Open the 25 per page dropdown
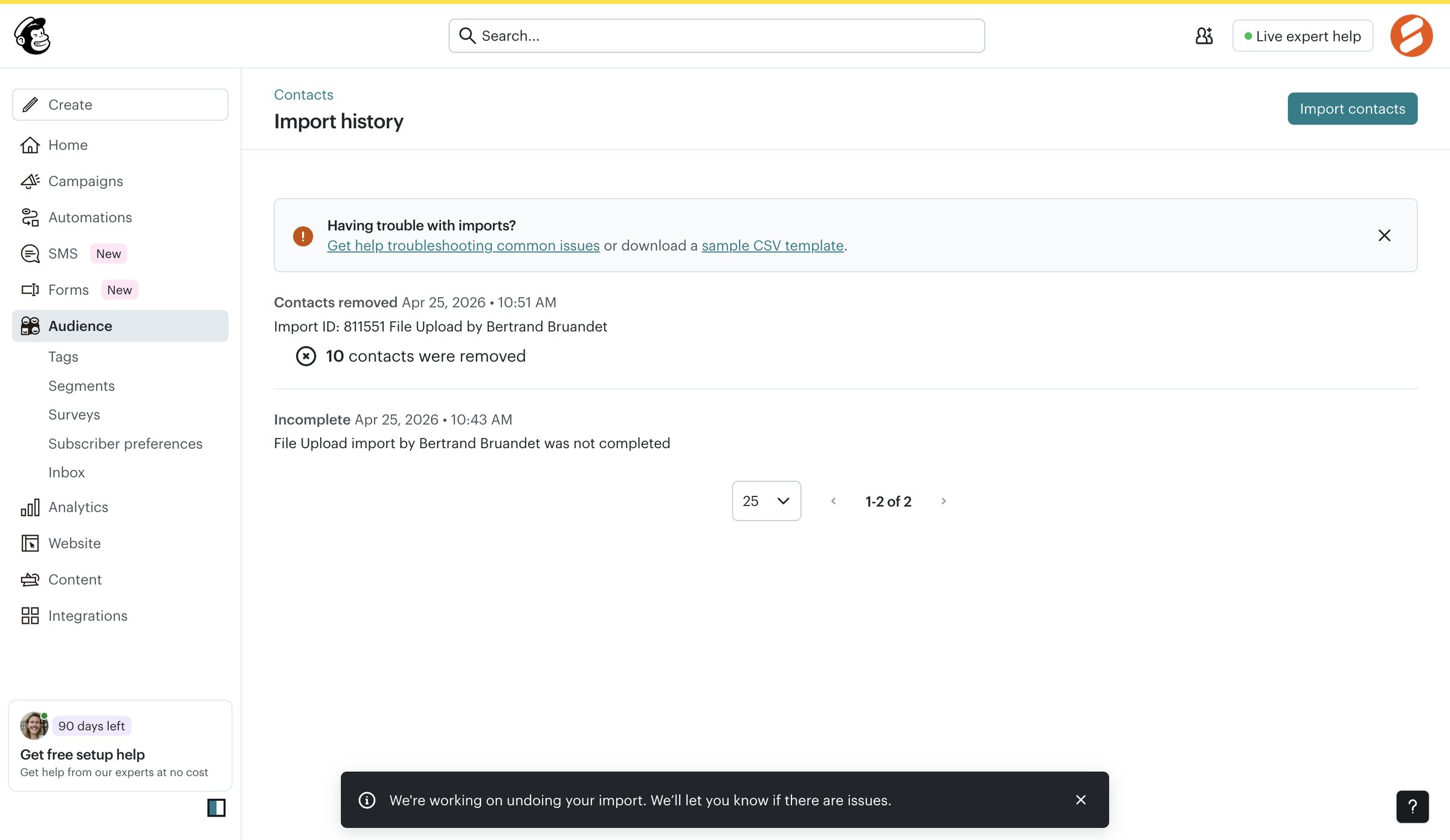This screenshot has height=840, width=1450. tap(766, 501)
